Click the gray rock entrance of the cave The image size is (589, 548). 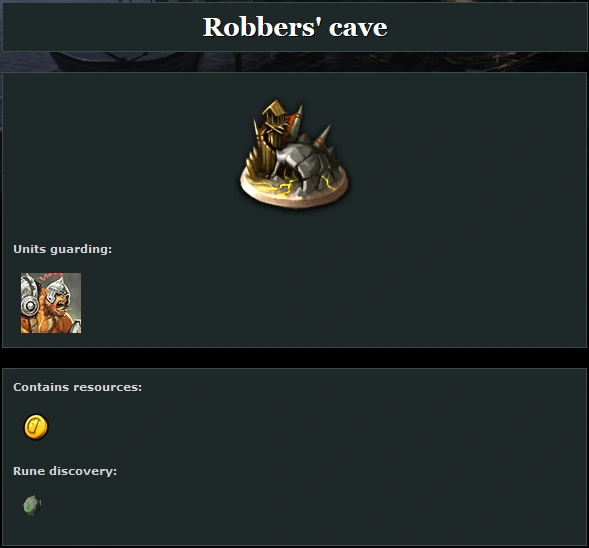tap(306, 165)
